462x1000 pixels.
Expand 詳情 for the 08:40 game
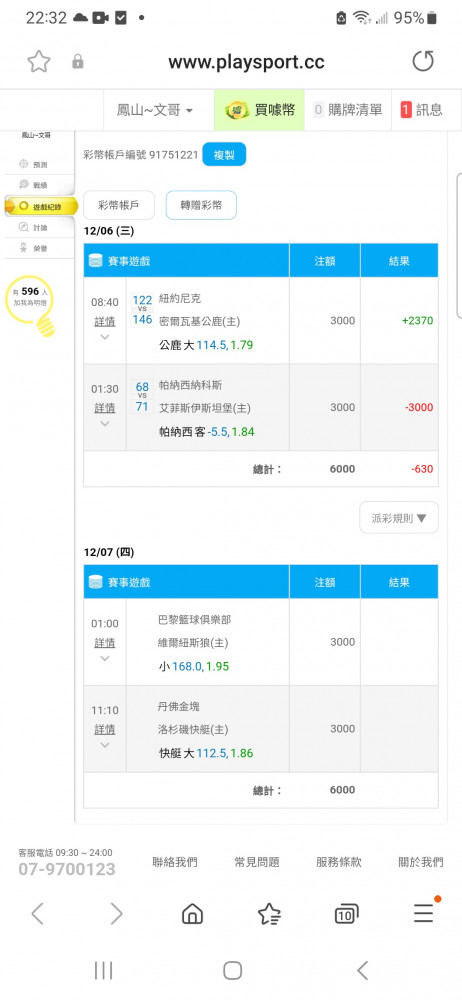pyautogui.click(x=105, y=321)
